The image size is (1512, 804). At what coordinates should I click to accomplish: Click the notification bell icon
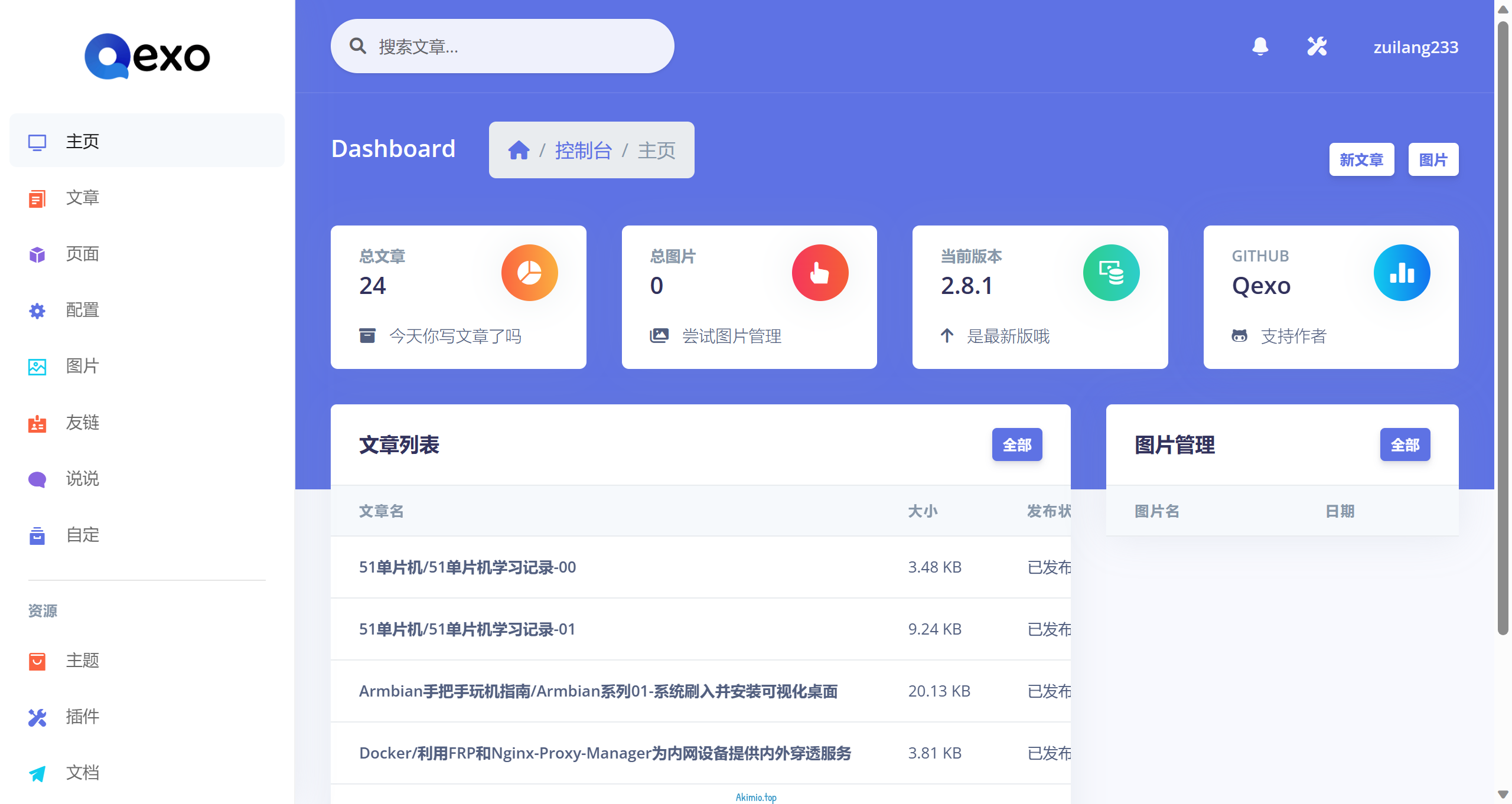point(1260,46)
